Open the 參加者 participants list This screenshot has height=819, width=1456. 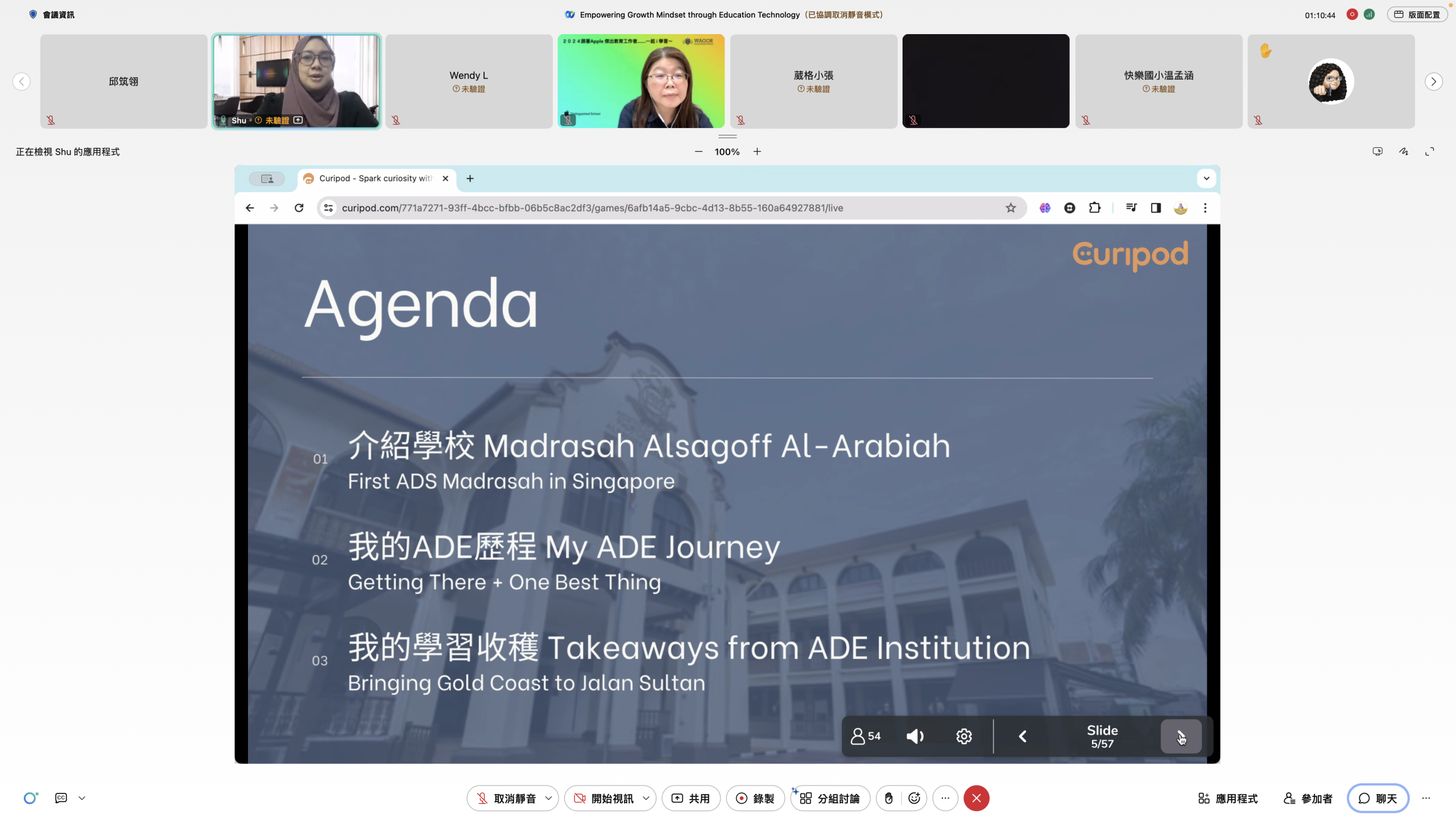(1308, 798)
